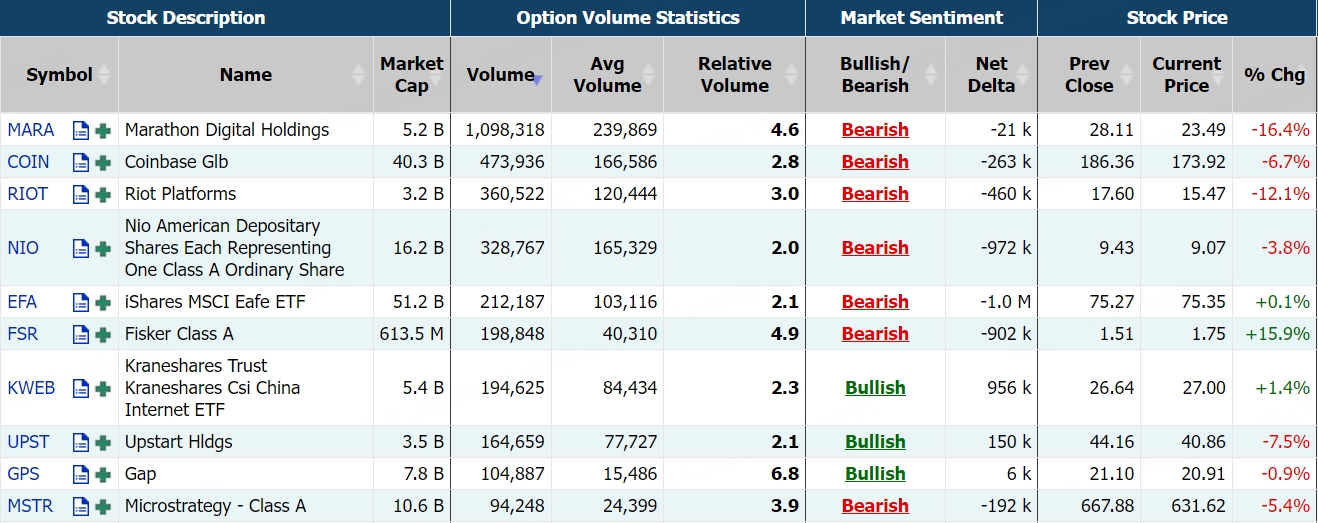This screenshot has height=523, width=1318.
Task: Open the EFA symbol link
Action: 22,302
